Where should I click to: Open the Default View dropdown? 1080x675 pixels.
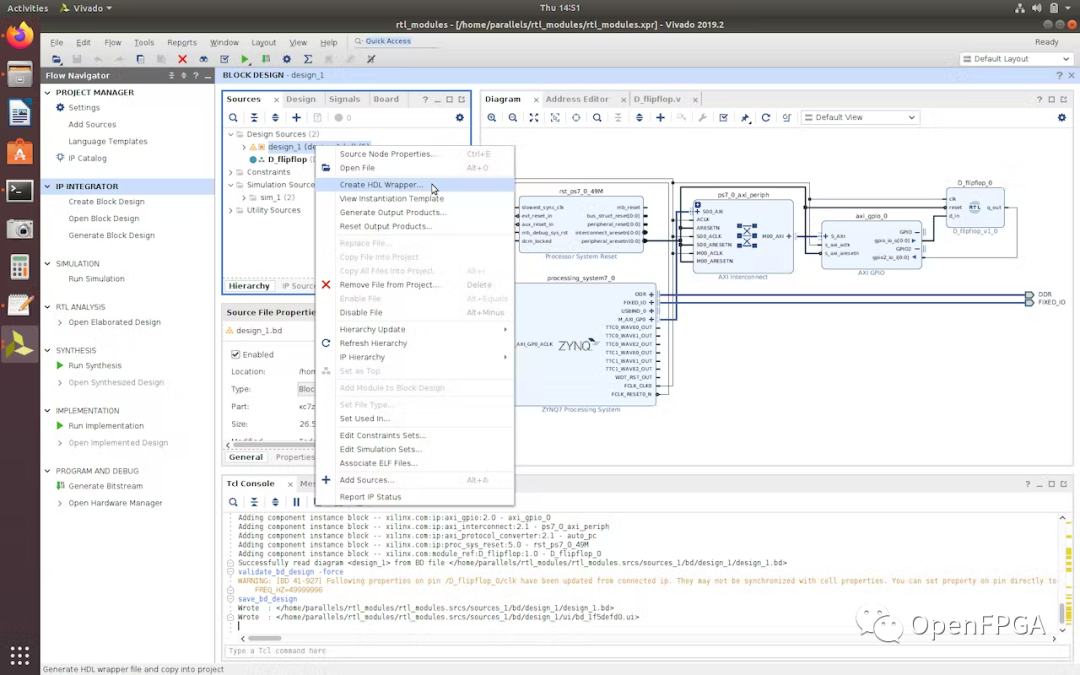coord(860,118)
